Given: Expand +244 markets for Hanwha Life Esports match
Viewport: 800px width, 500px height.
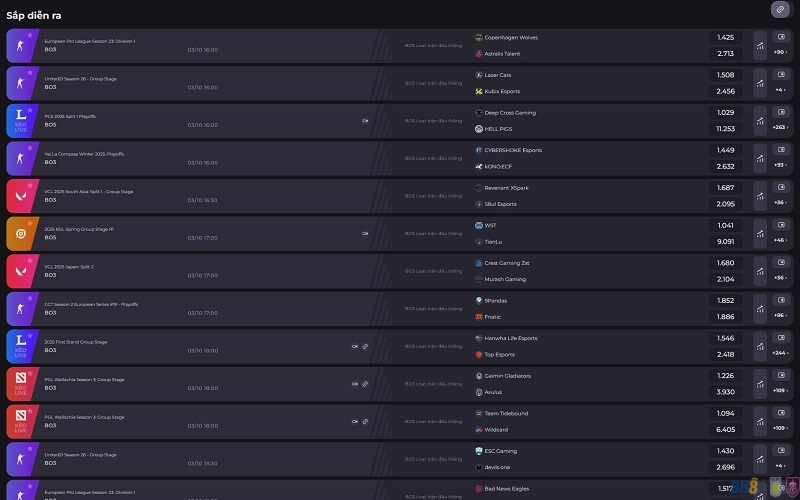Looking at the screenshot, I should [x=780, y=353].
